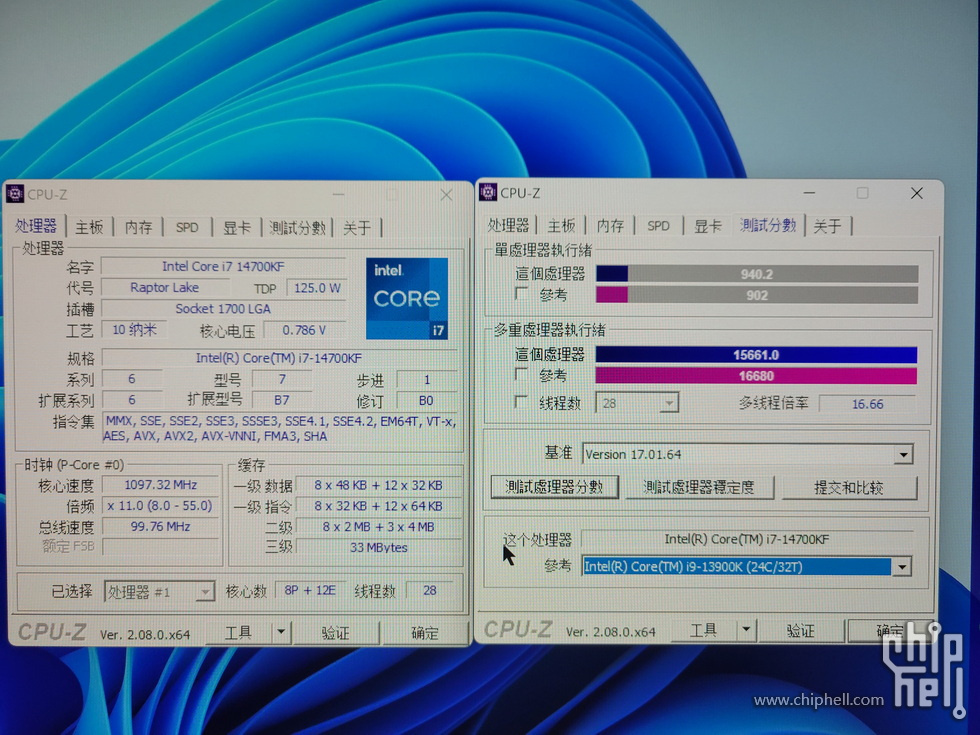Click the instruction set list MMX, SSE
Viewport: 980px width, 735px height.
(279, 429)
